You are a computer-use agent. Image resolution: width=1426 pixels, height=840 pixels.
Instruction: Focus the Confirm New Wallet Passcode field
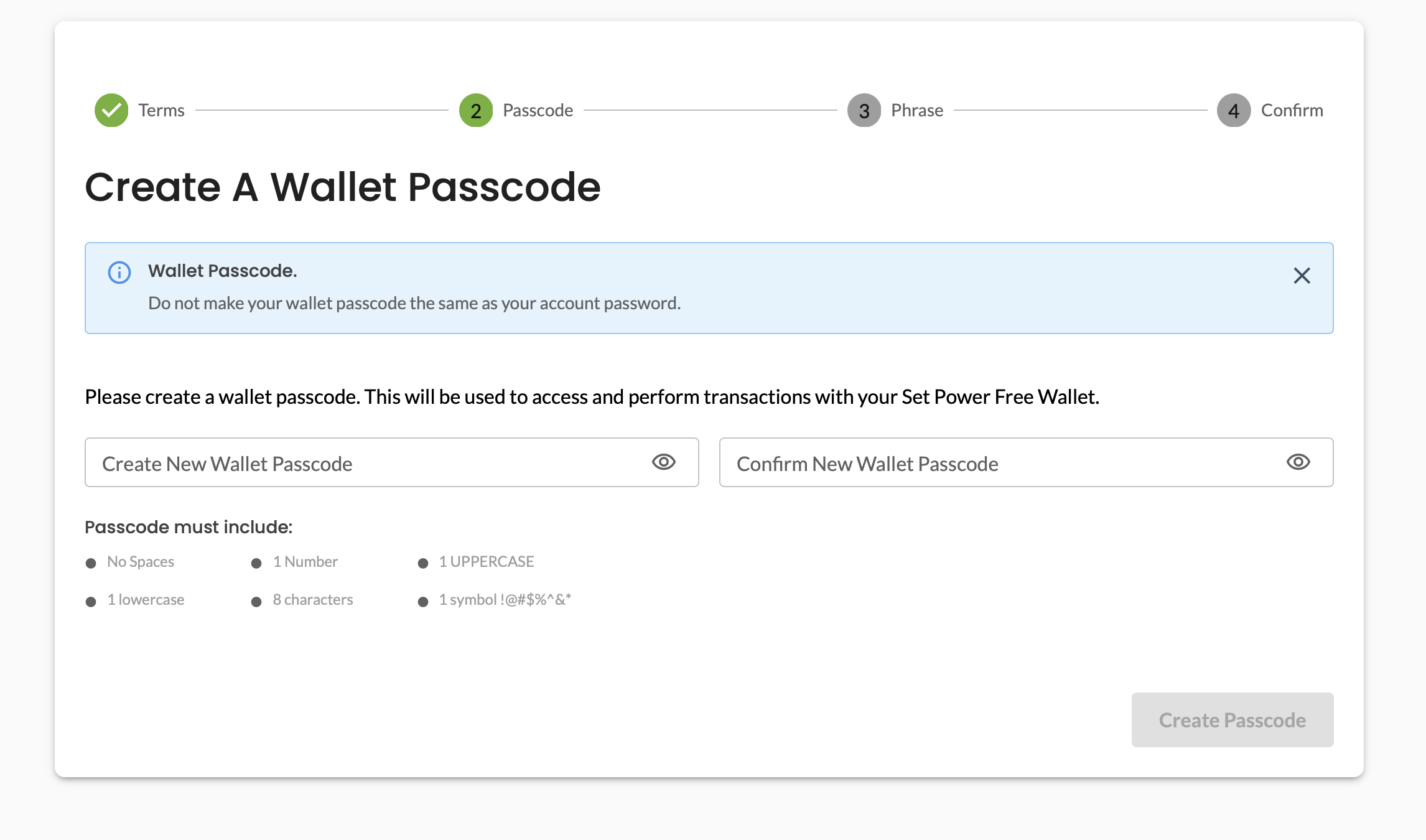[1027, 462]
